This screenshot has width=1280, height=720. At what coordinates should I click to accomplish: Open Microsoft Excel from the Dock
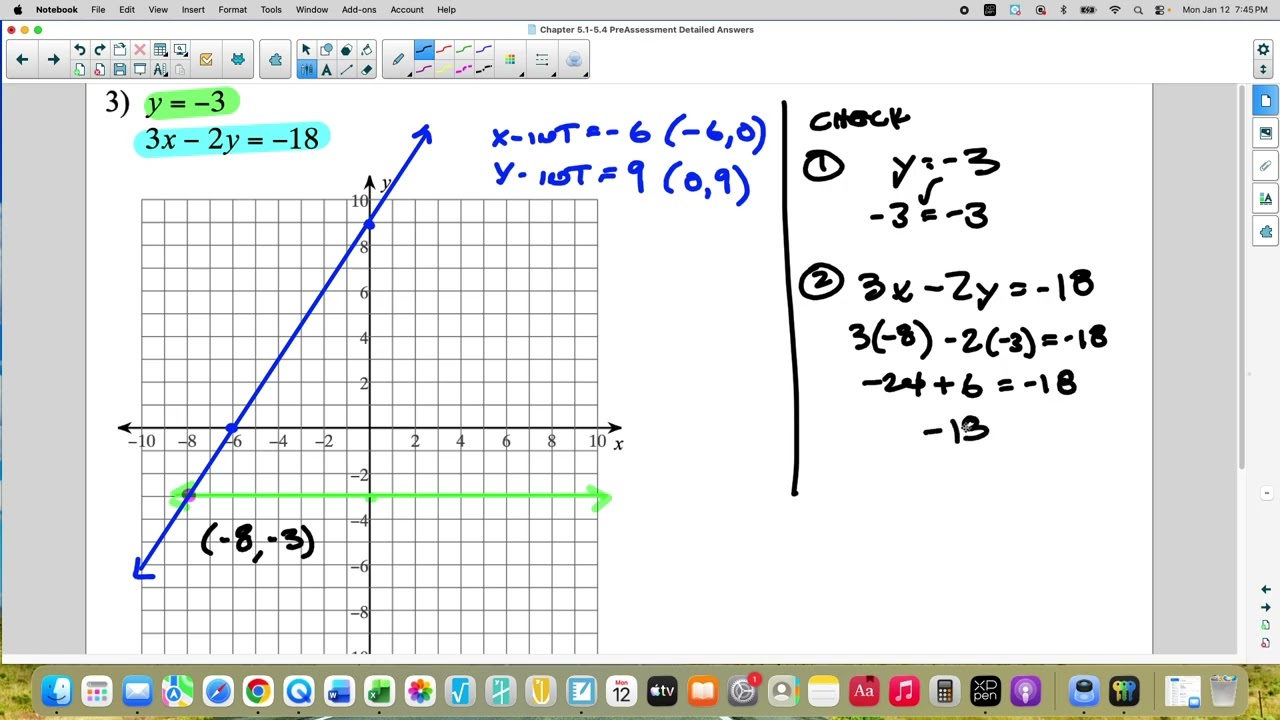[379, 691]
